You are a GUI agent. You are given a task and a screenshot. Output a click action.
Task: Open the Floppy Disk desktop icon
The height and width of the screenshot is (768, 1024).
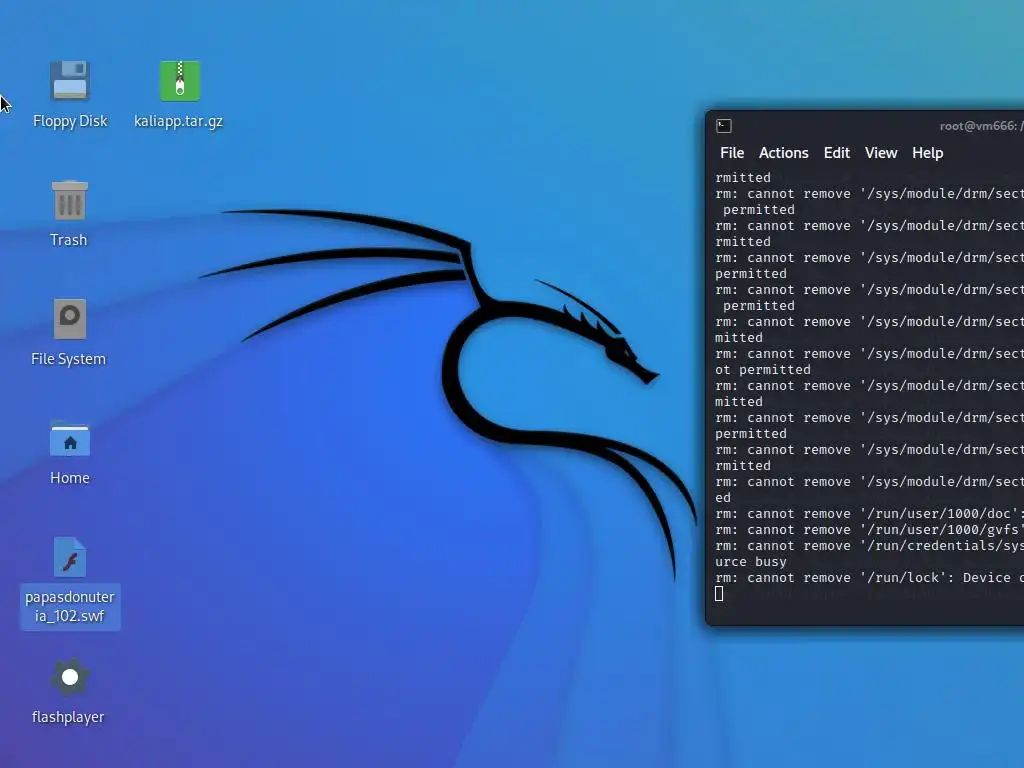point(70,80)
